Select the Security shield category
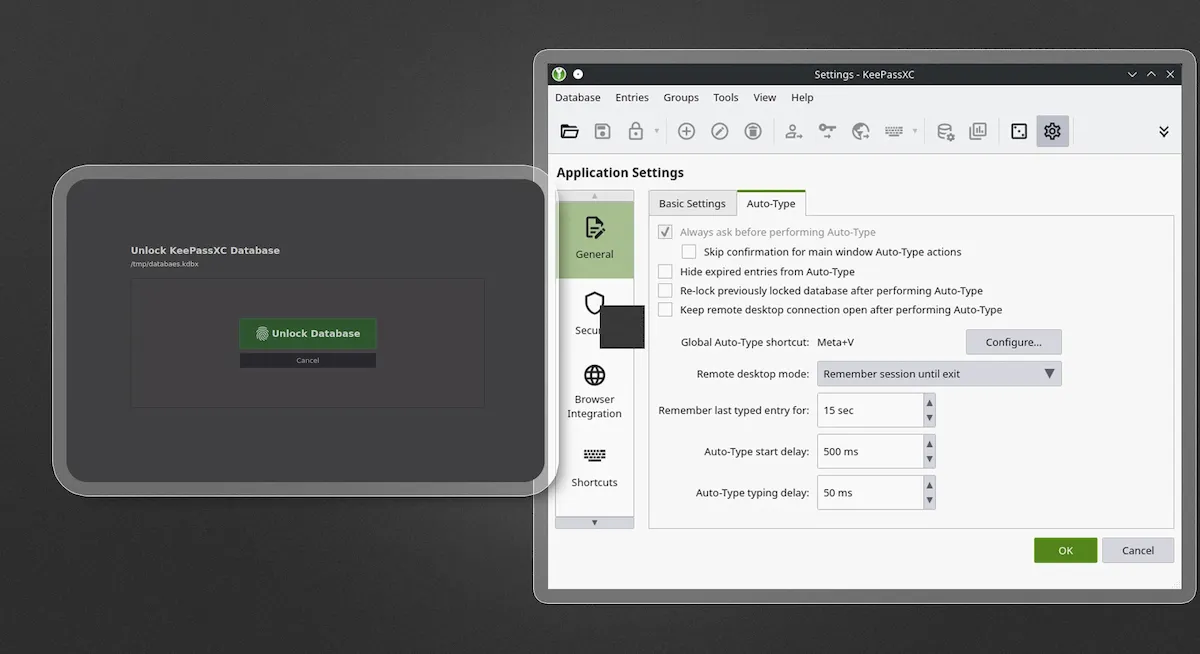Screen dimensions: 1200x654 click(x=595, y=312)
